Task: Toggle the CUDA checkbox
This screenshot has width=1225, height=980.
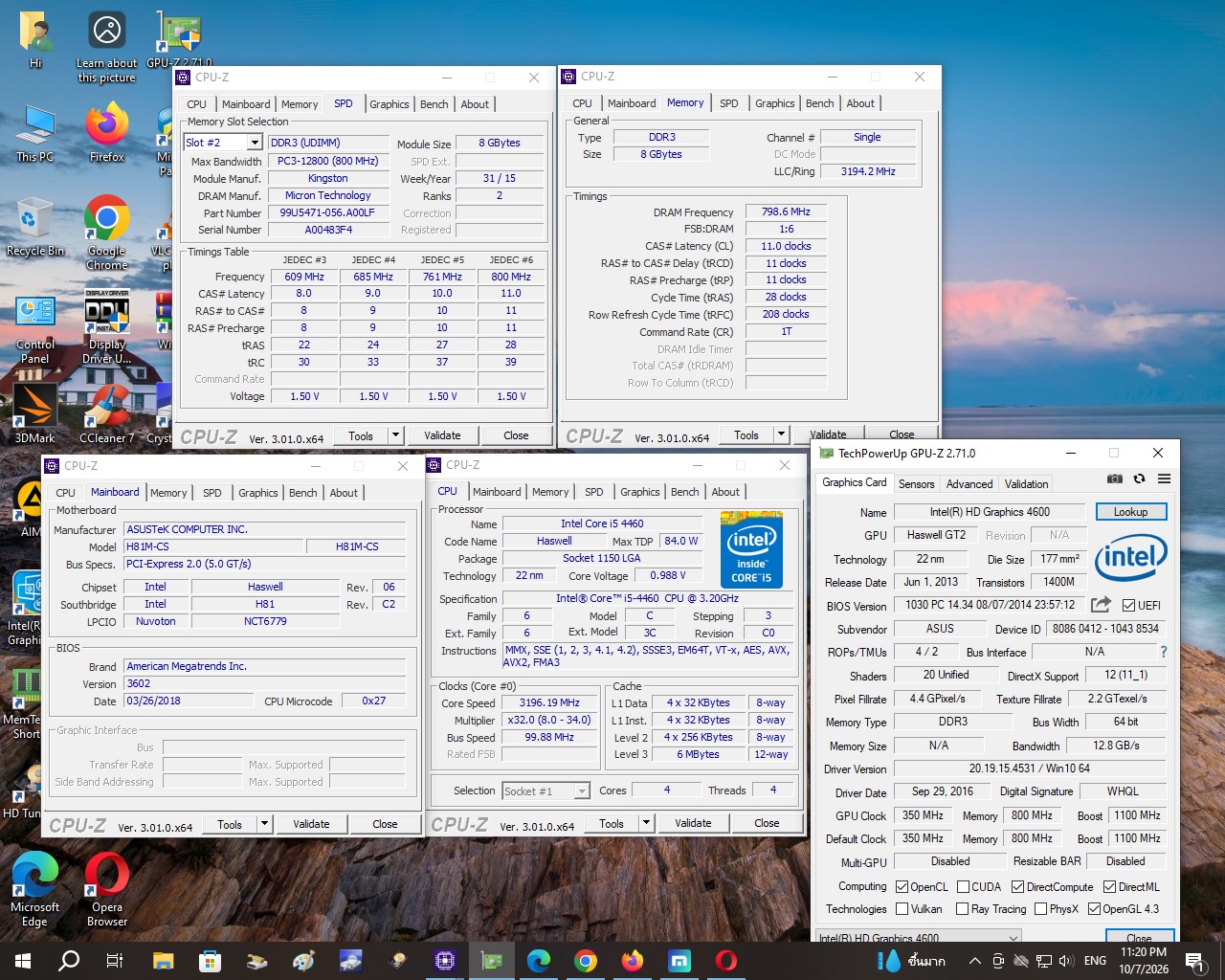Action: [x=963, y=887]
